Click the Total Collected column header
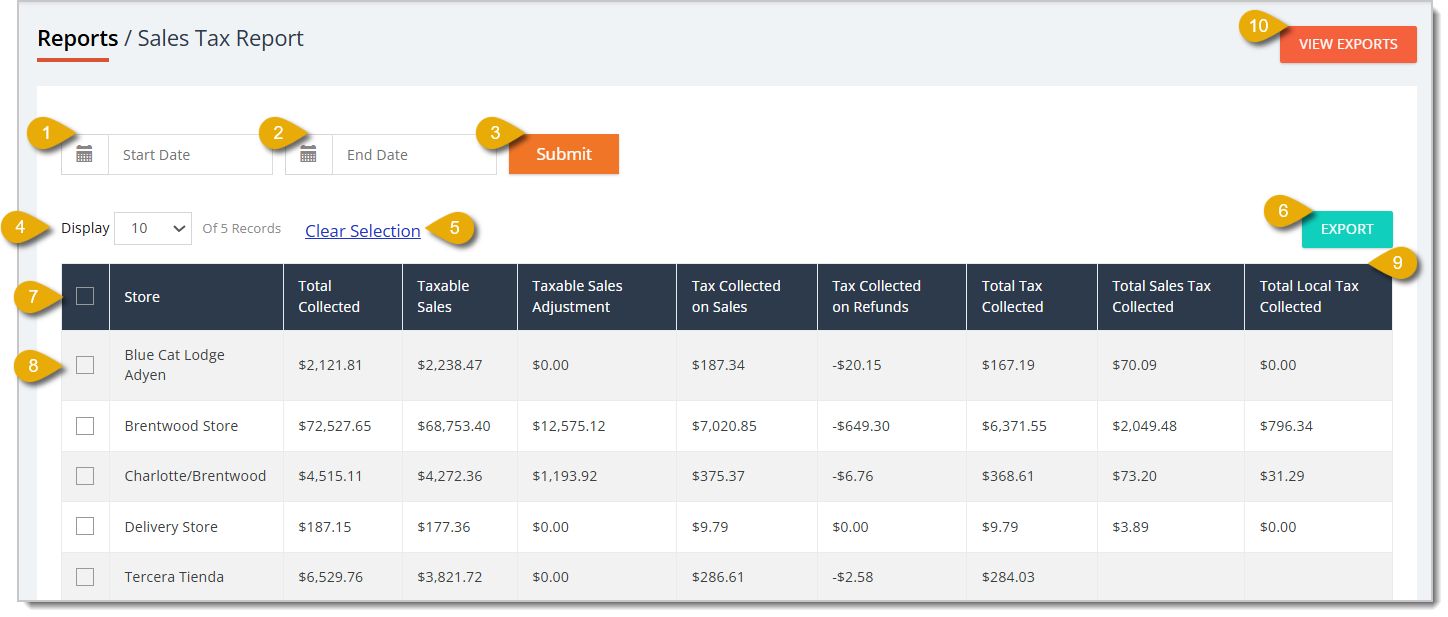This screenshot has width=1448, height=617. [343, 297]
